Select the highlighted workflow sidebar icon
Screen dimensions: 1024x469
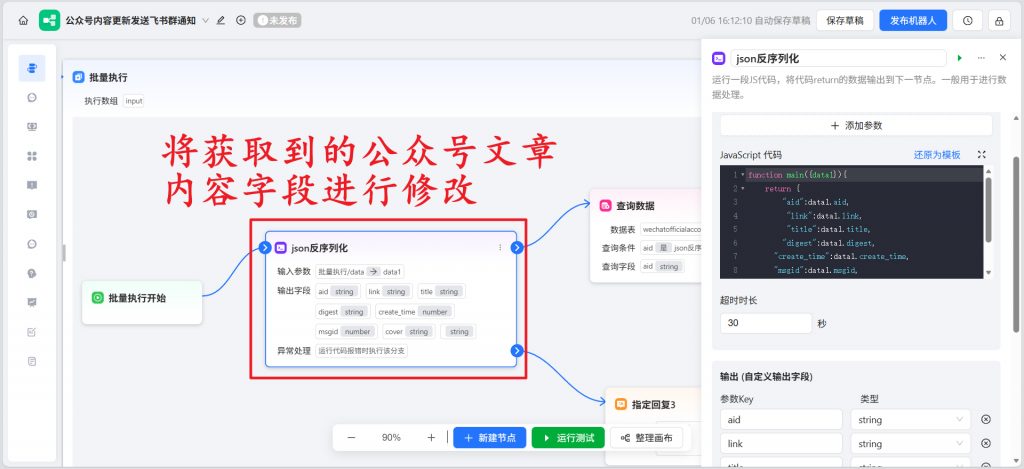click(x=32, y=68)
